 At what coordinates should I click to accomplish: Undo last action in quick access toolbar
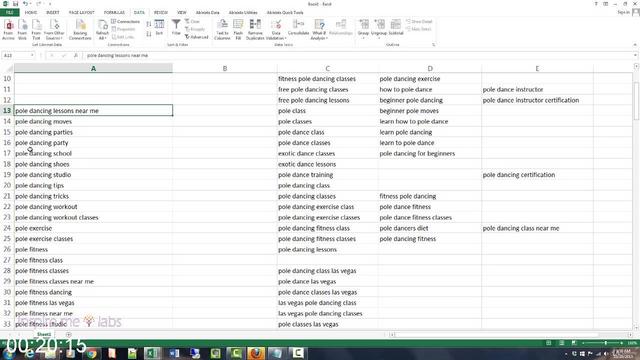pyautogui.click(x=25, y=4)
